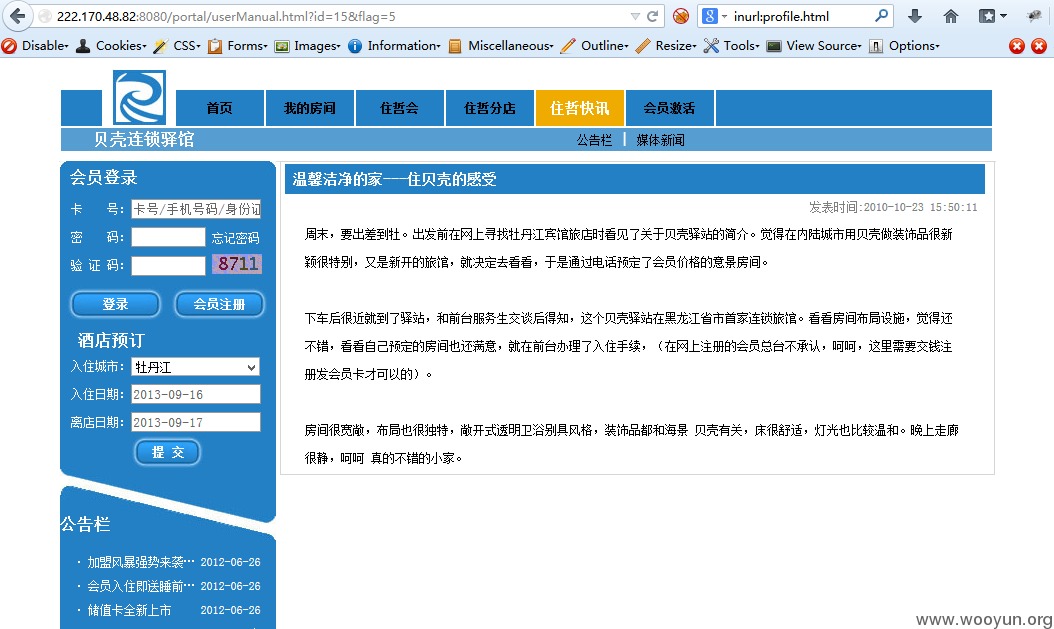Click the add-on icon at toolbar end
This screenshot has width=1054, height=629.
point(1034,16)
